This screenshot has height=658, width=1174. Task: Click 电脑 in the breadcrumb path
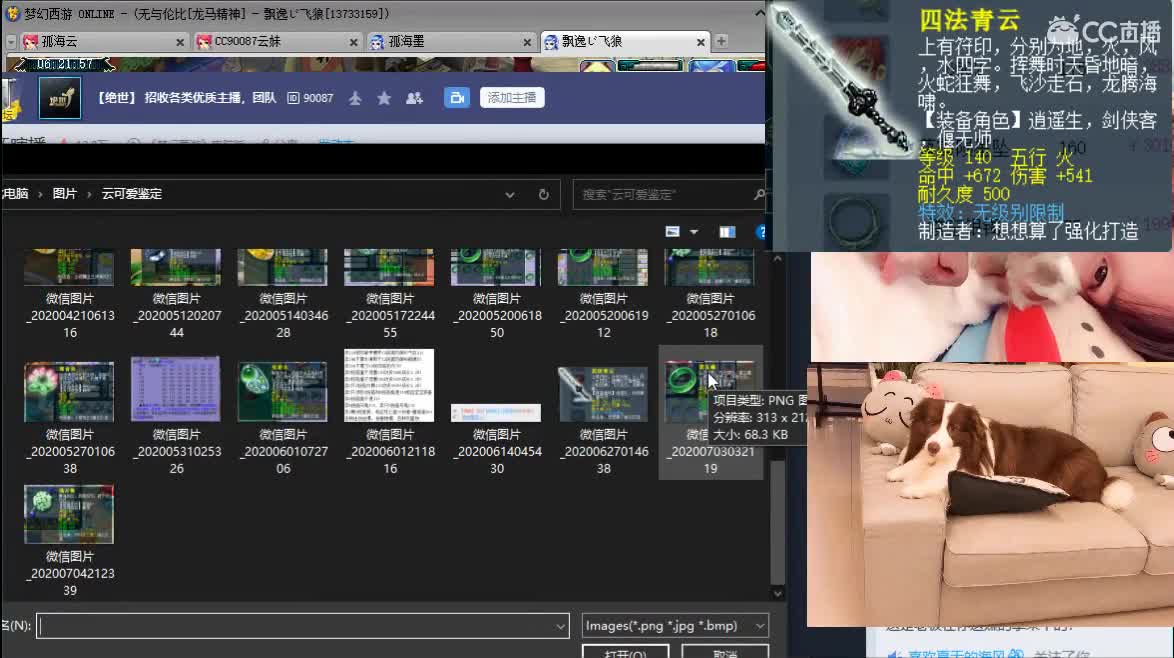[15, 194]
